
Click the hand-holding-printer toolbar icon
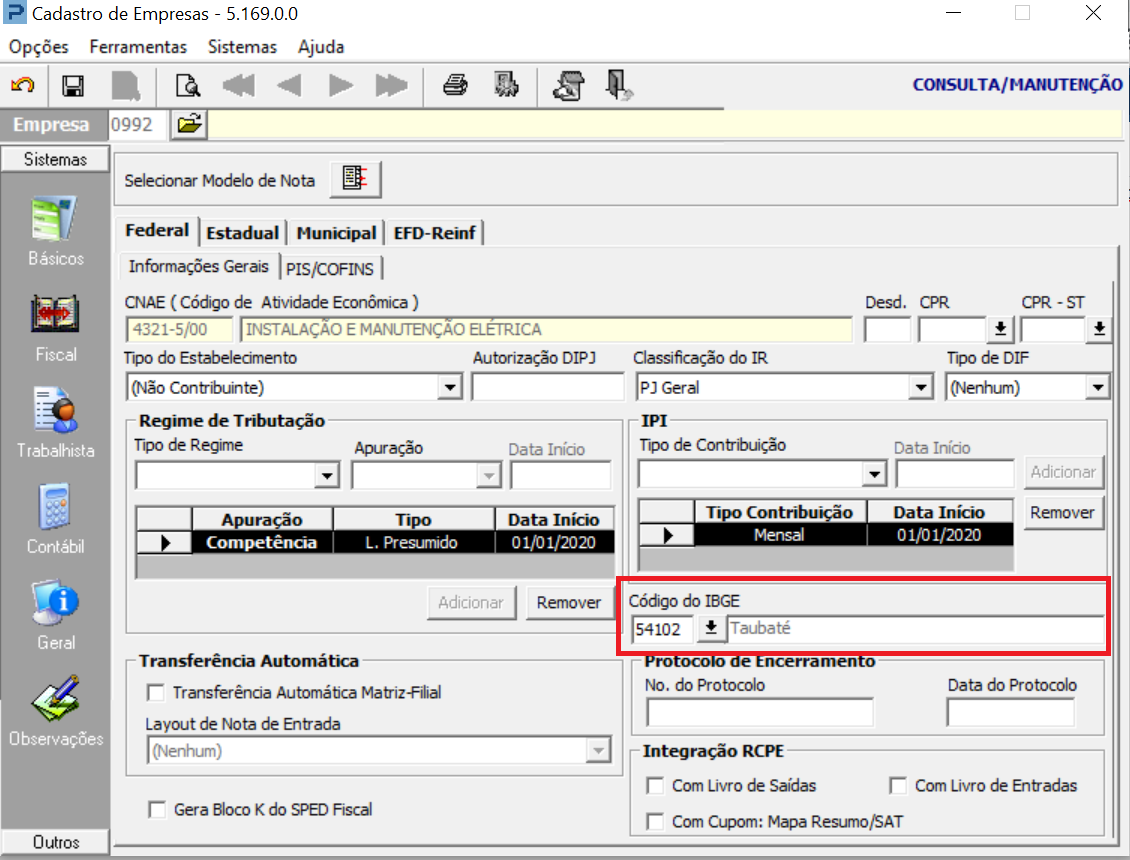(569, 85)
